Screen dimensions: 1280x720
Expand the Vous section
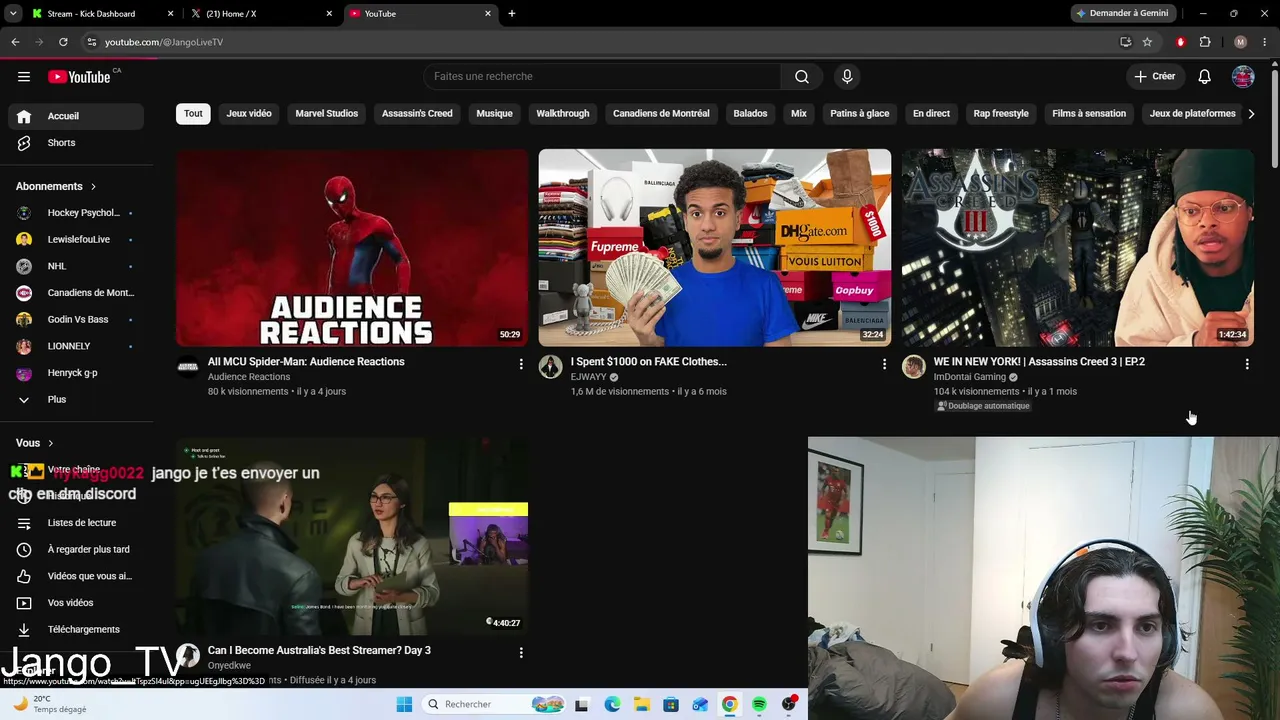(x=35, y=443)
